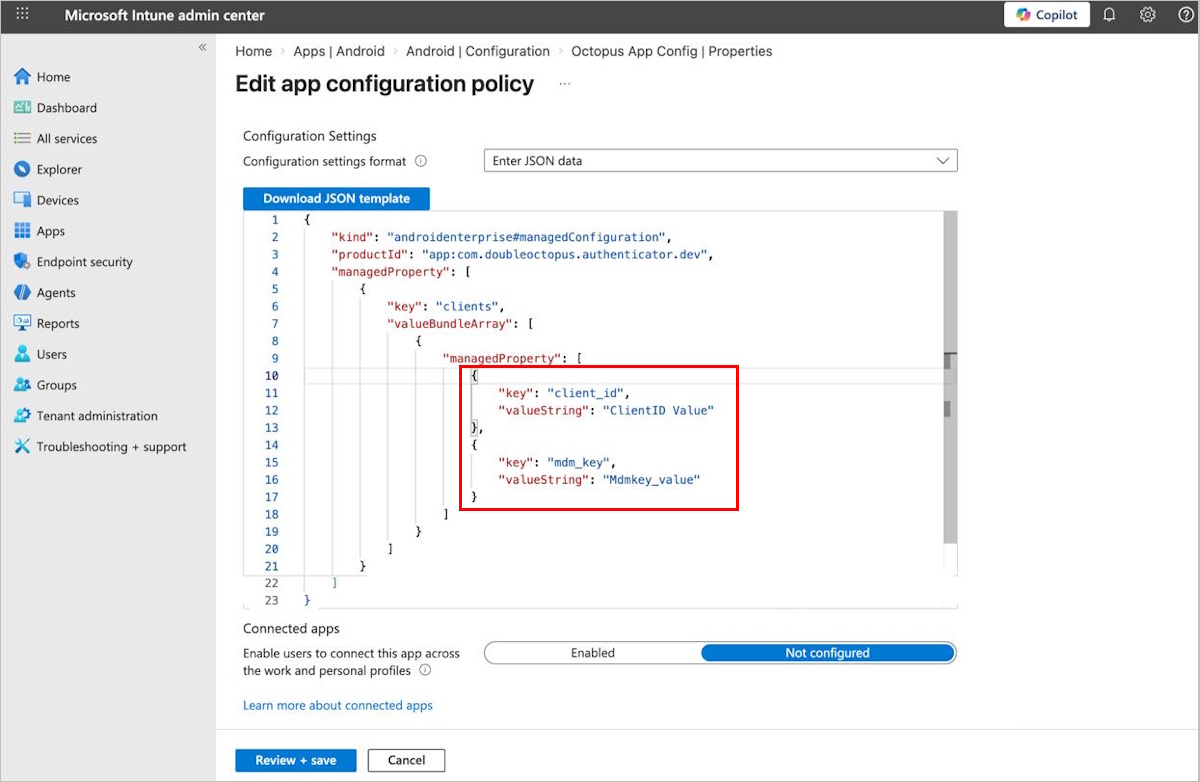Viewport: 1200px width, 782px height.
Task: Open the notifications bell
Action: tap(1109, 15)
